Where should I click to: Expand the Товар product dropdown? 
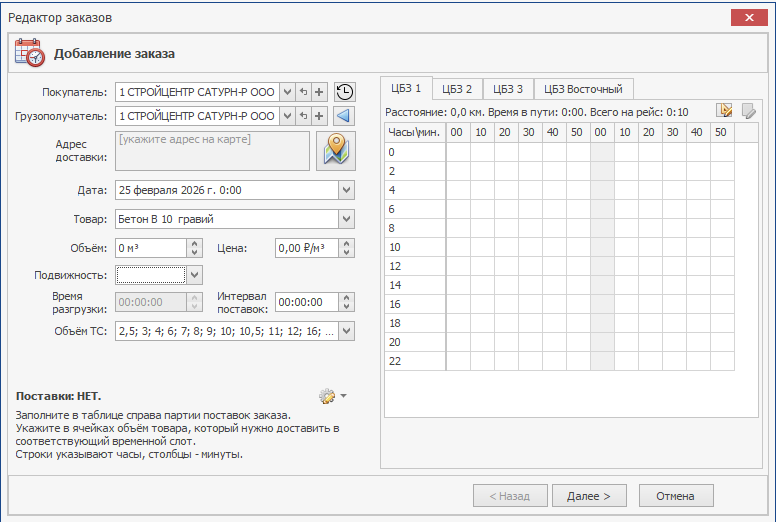click(x=346, y=218)
